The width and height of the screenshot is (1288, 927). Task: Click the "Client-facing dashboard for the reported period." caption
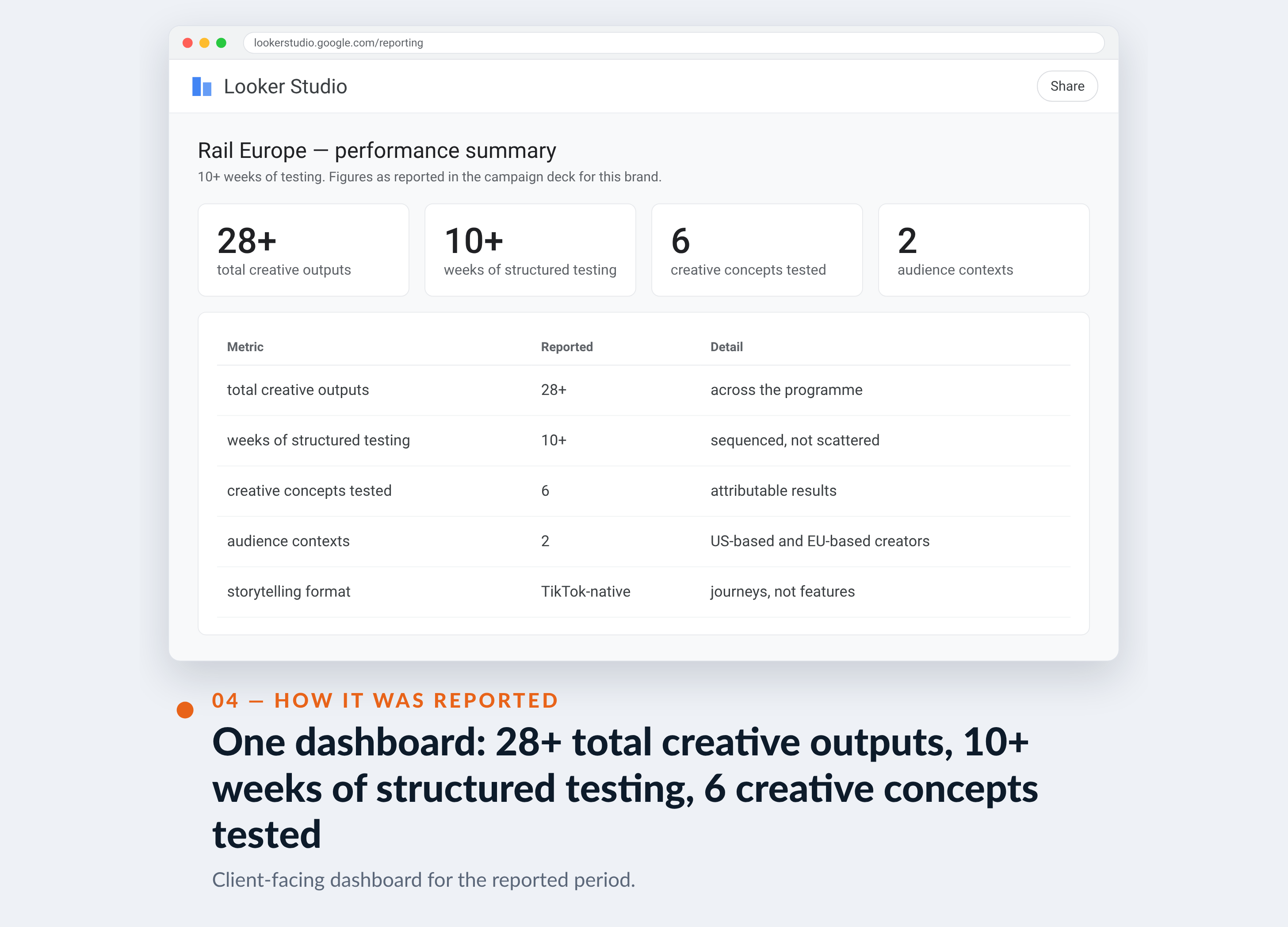424,880
